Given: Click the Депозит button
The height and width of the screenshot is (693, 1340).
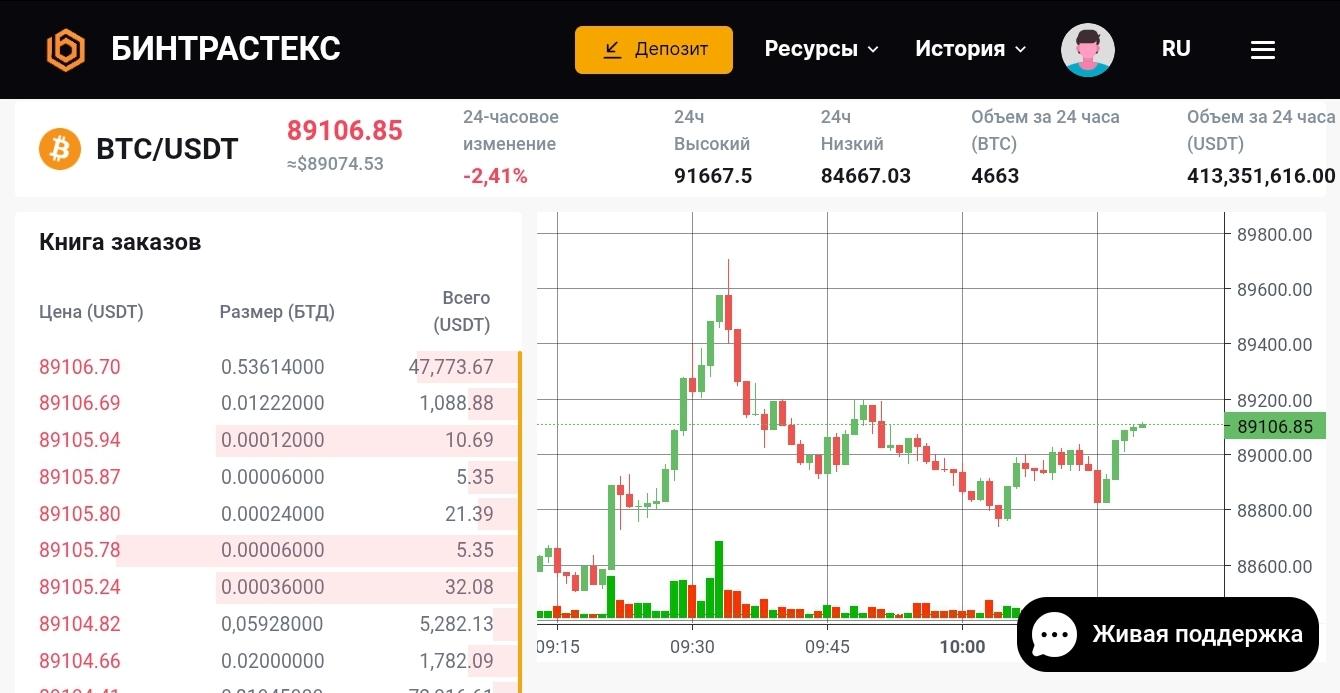Looking at the screenshot, I should [x=654, y=49].
